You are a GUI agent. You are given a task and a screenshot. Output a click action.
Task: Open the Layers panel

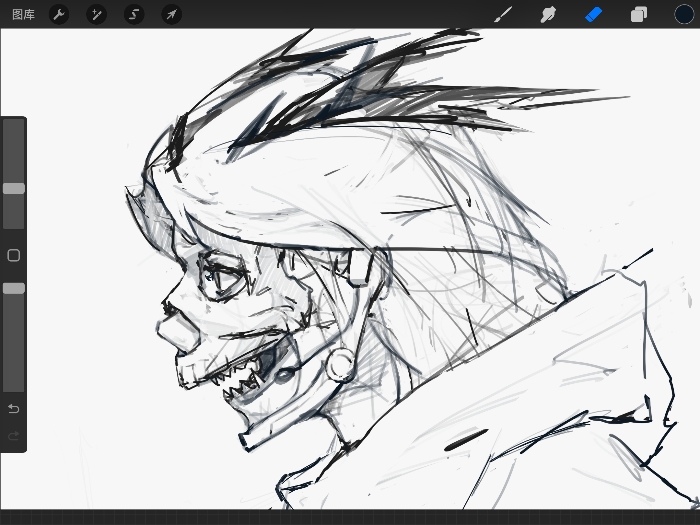[x=638, y=14]
